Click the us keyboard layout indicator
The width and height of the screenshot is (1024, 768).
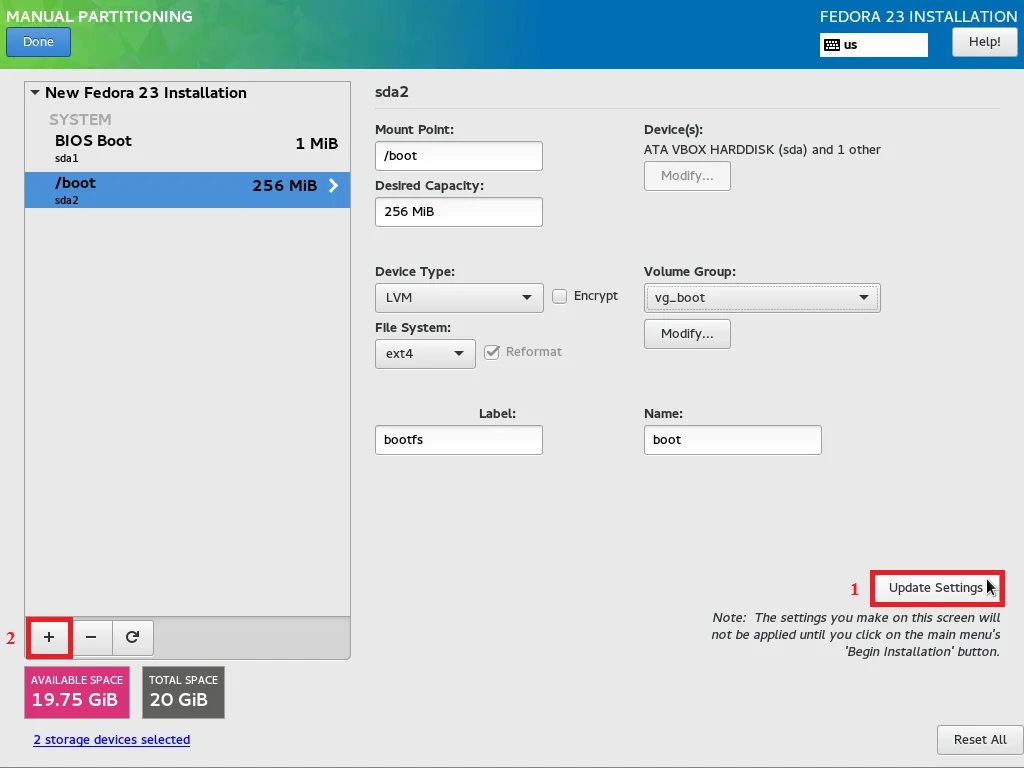(874, 45)
